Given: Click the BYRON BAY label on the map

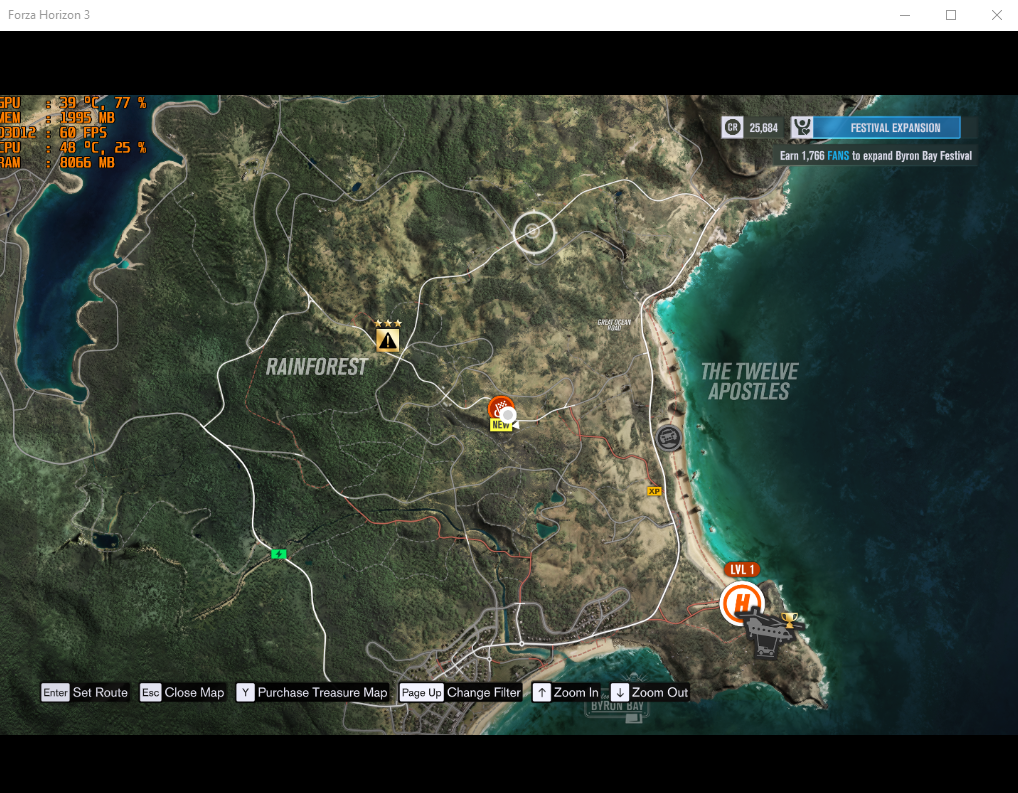Looking at the screenshot, I should (x=617, y=706).
